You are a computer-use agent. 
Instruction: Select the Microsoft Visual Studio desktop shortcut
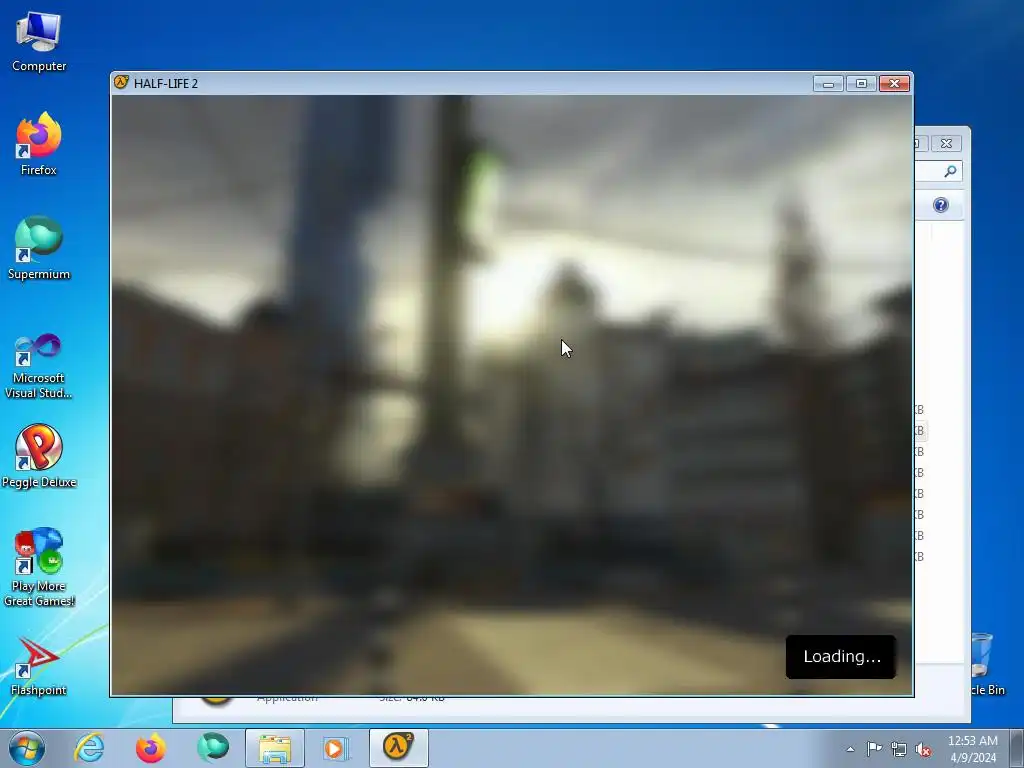point(39,366)
